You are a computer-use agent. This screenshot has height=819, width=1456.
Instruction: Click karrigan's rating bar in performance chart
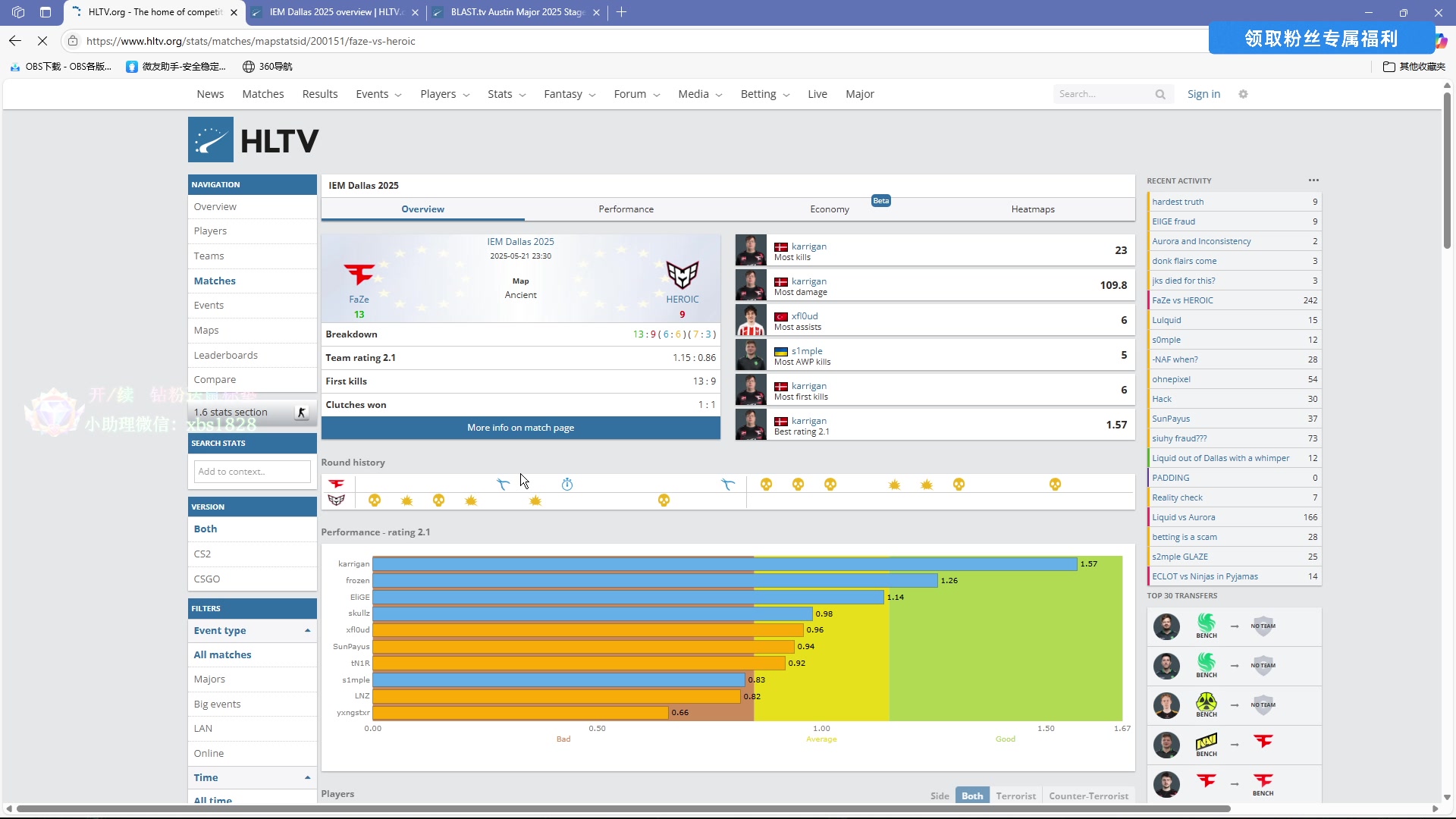click(x=725, y=564)
